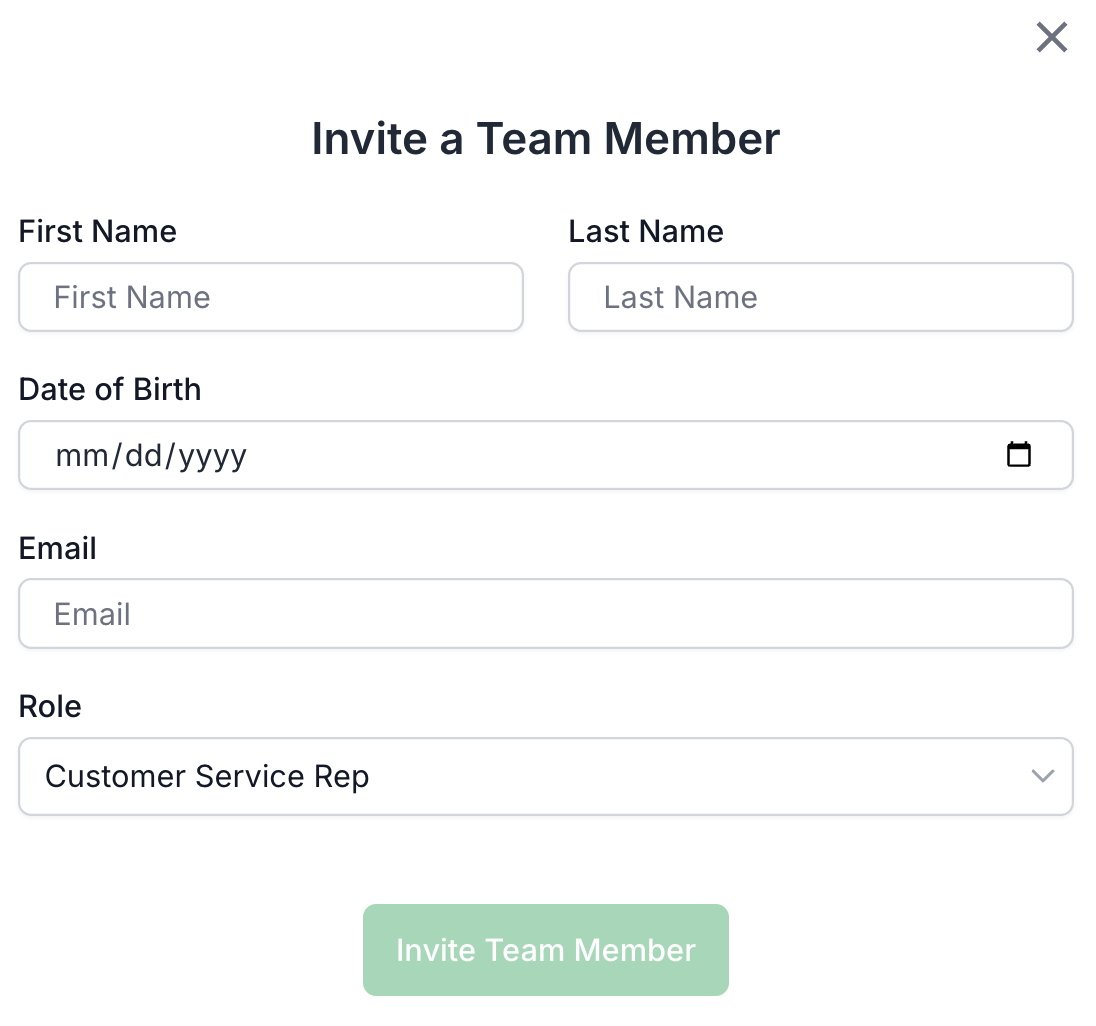1096x1026 pixels.
Task: Dismiss the dialog with the X icon
Action: tap(1051, 37)
